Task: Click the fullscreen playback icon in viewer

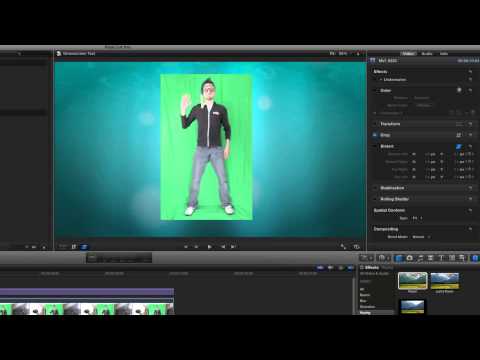Action: 343,246
